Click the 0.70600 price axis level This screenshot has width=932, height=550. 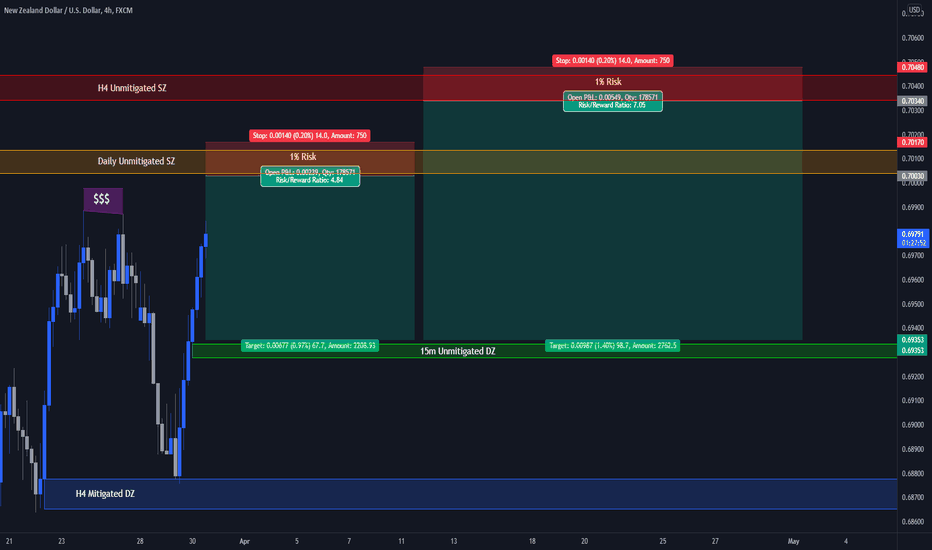[912, 38]
